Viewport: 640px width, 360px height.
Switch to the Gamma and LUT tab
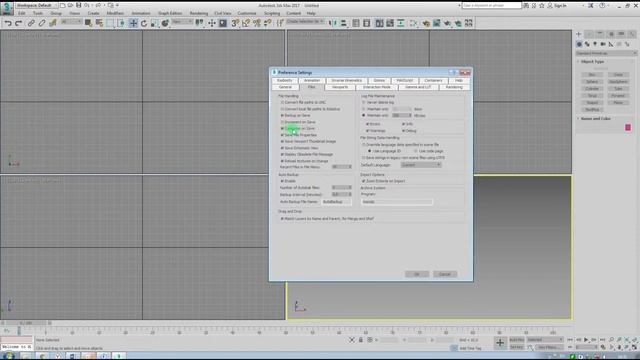[418, 87]
